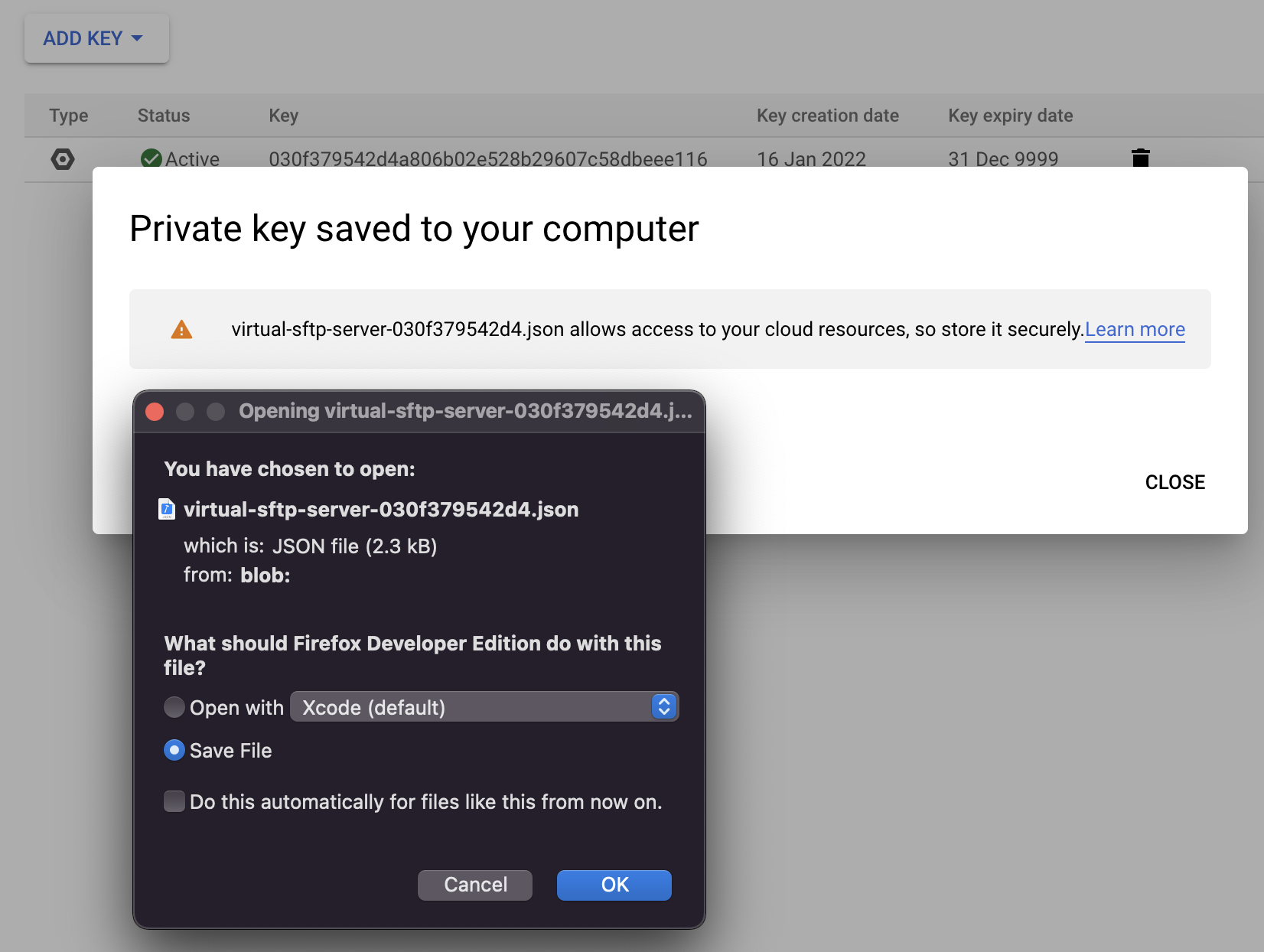Click the Key creation date header
The image size is (1264, 952).
coord(827,116)
